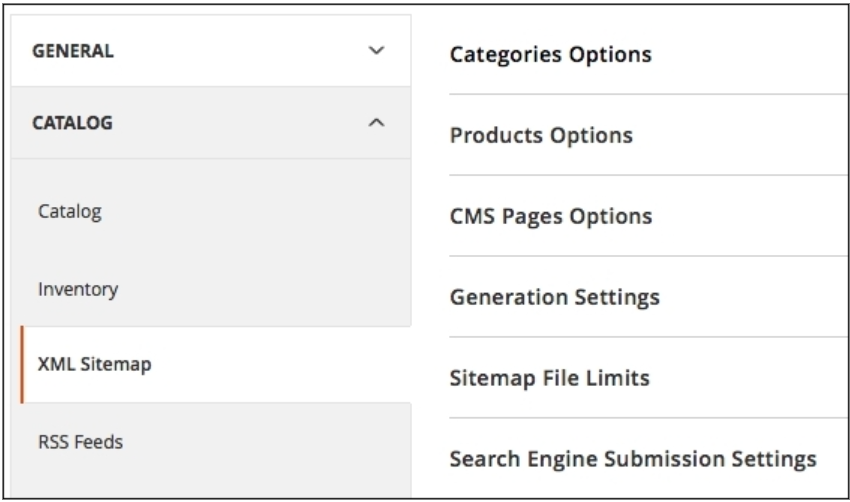Select Inventory in the sidebar

pos(78,290)
